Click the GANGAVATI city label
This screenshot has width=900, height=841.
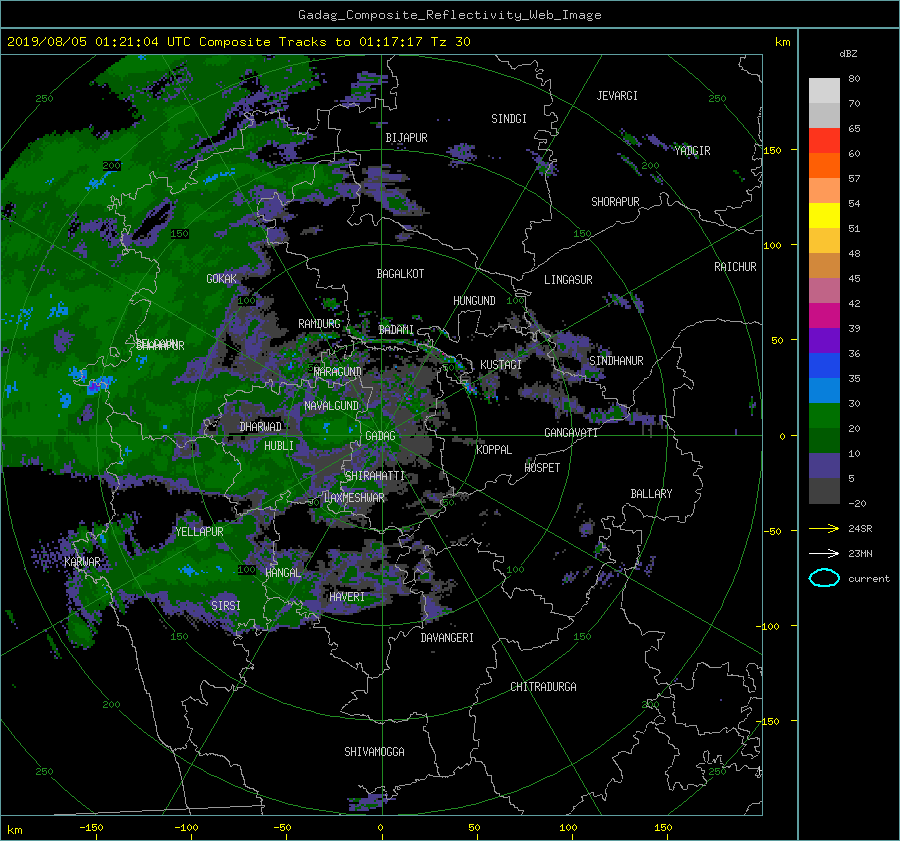click(x=571, y=433)
